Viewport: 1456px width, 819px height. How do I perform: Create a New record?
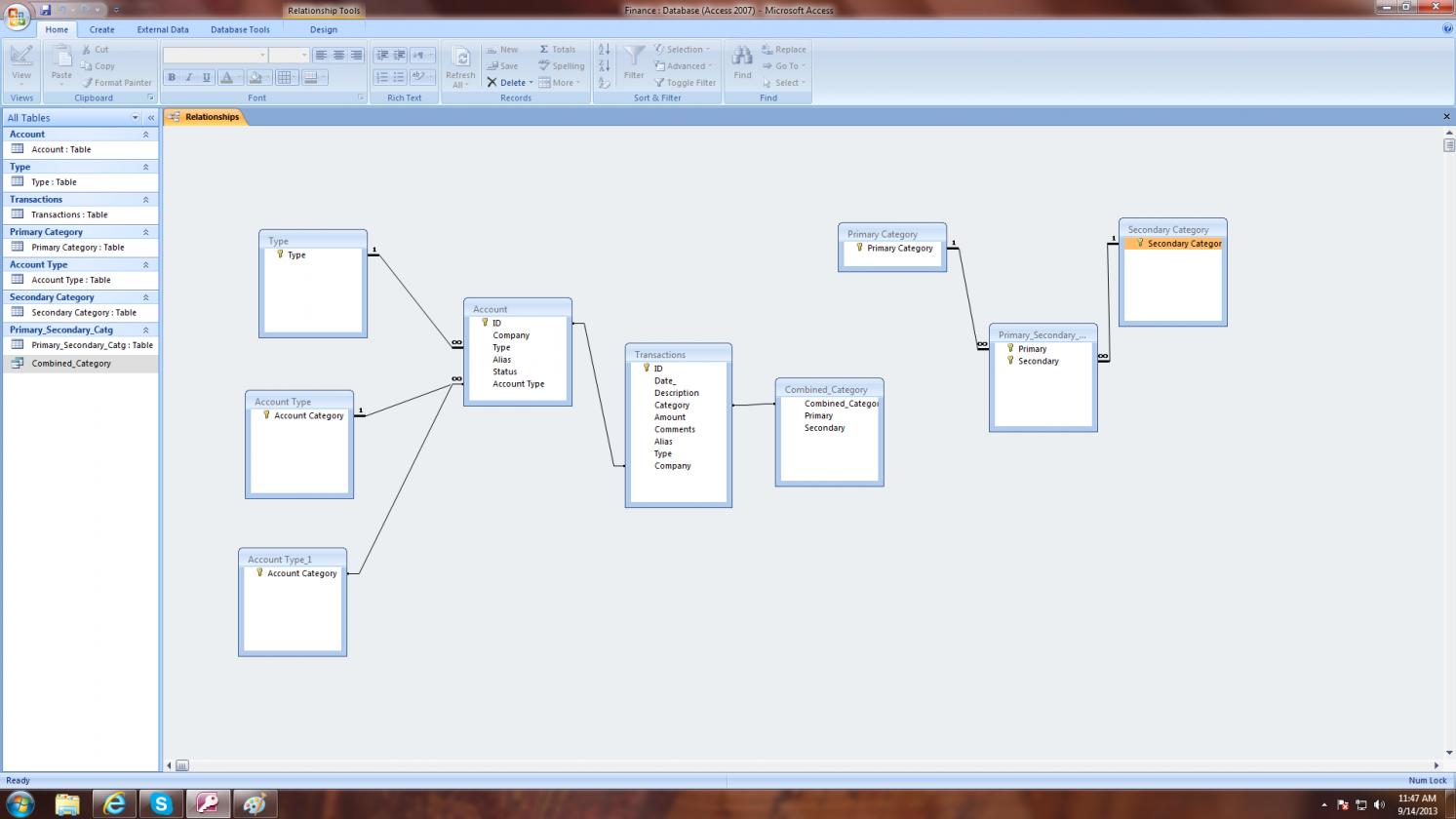502,50
